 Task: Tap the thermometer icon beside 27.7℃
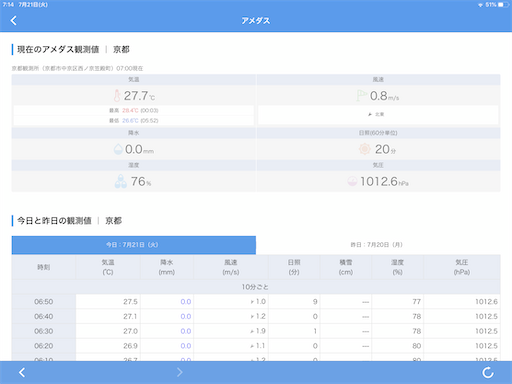(x=117, y=96)
